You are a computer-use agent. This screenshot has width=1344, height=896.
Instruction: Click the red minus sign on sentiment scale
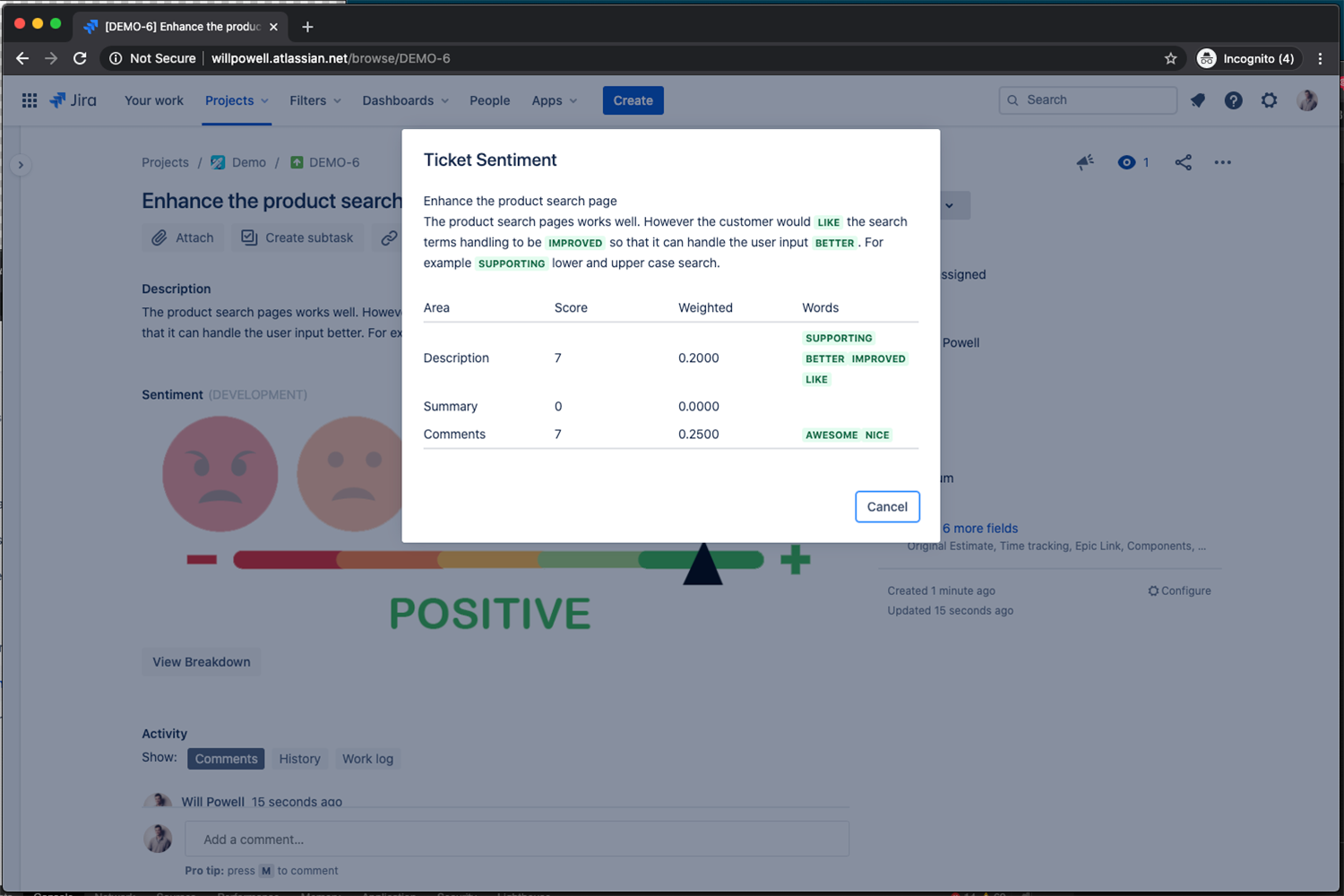click(x=202, y=560)
